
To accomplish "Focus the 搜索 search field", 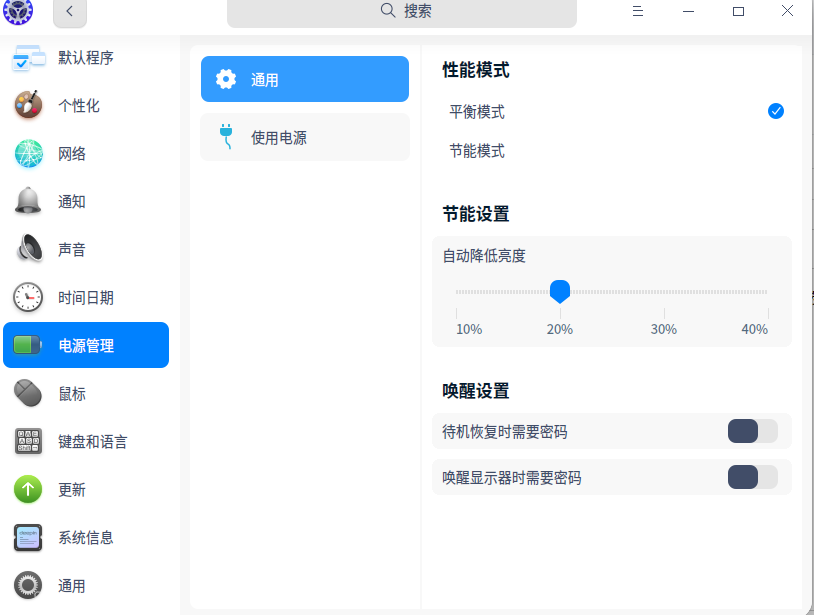I will click(x=402, y=11).
